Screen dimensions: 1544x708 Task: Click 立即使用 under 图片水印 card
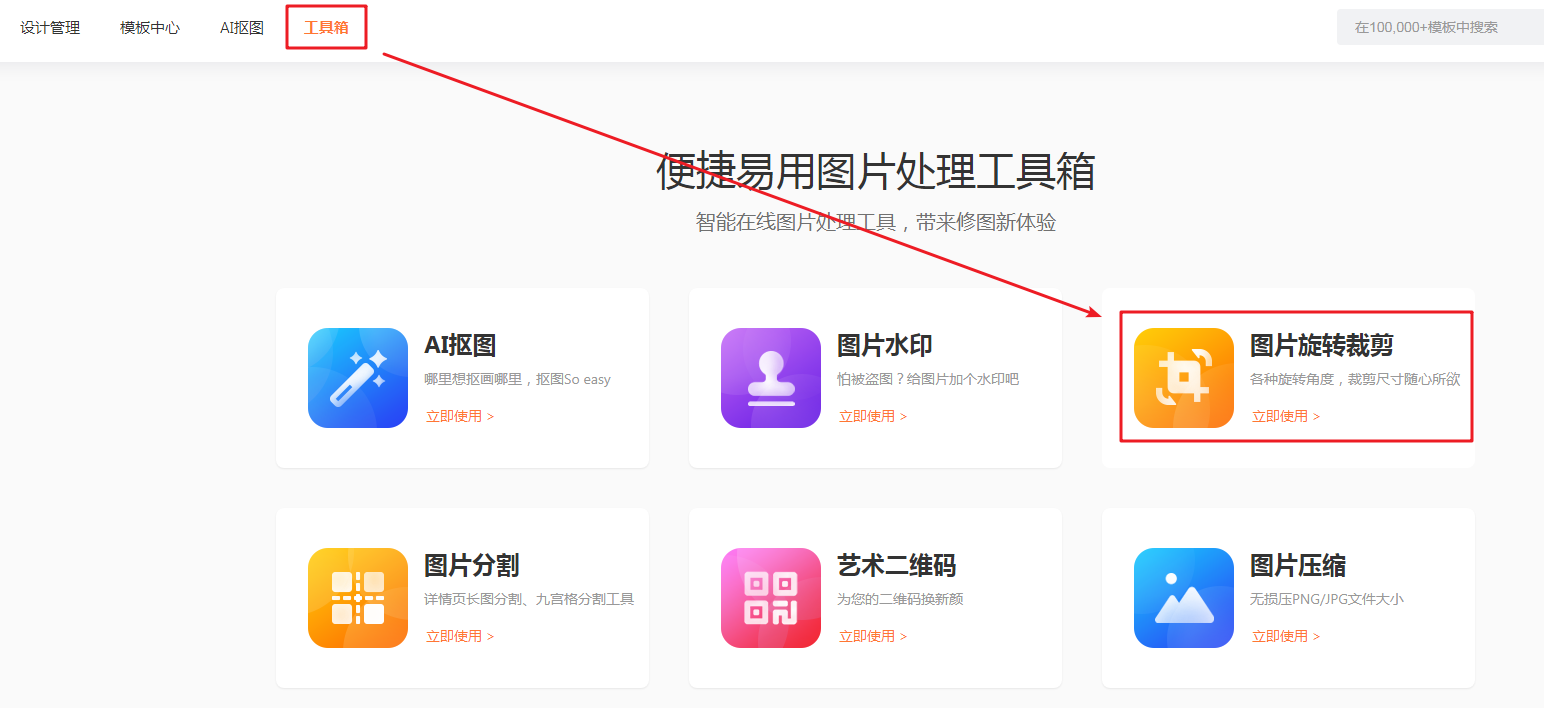pyautogui.click(x=873, y=416)
